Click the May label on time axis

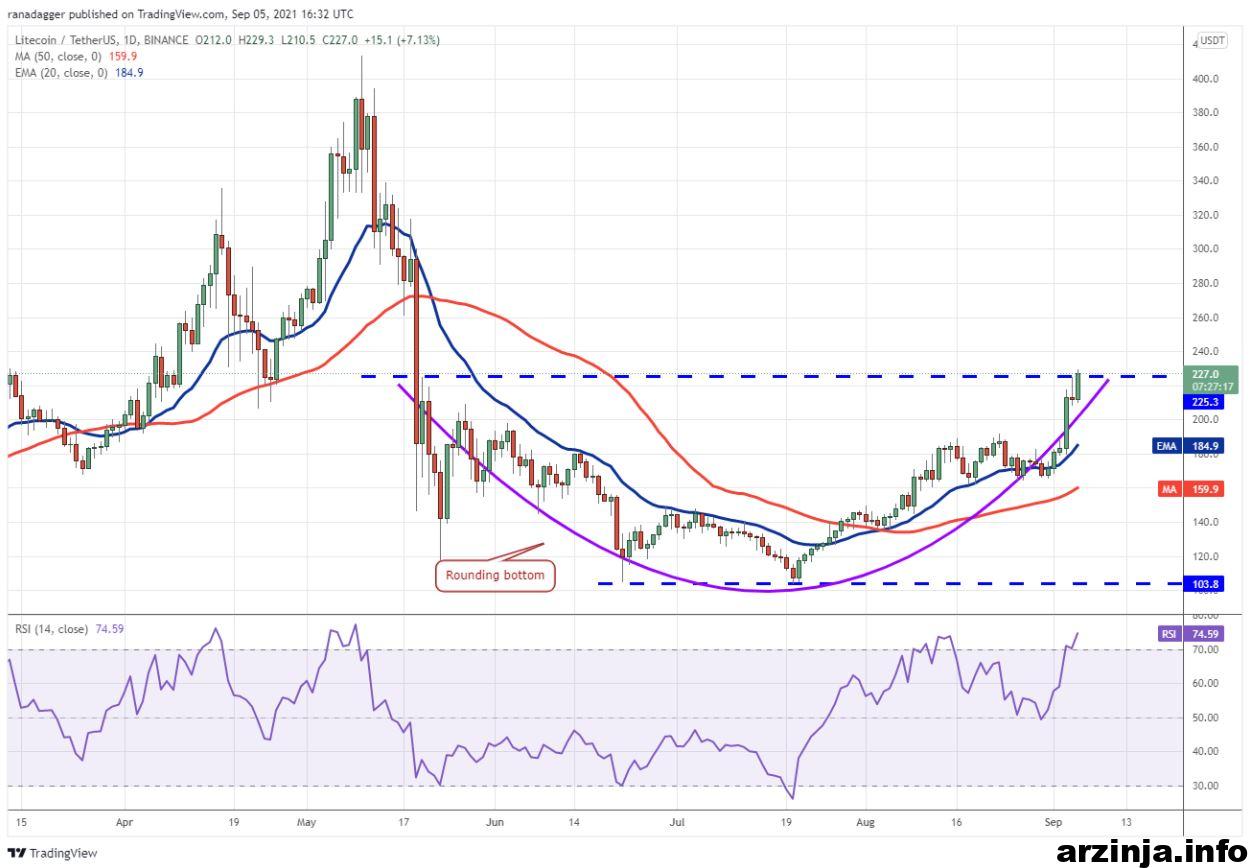pyautogui.click(x=307, y=823)
